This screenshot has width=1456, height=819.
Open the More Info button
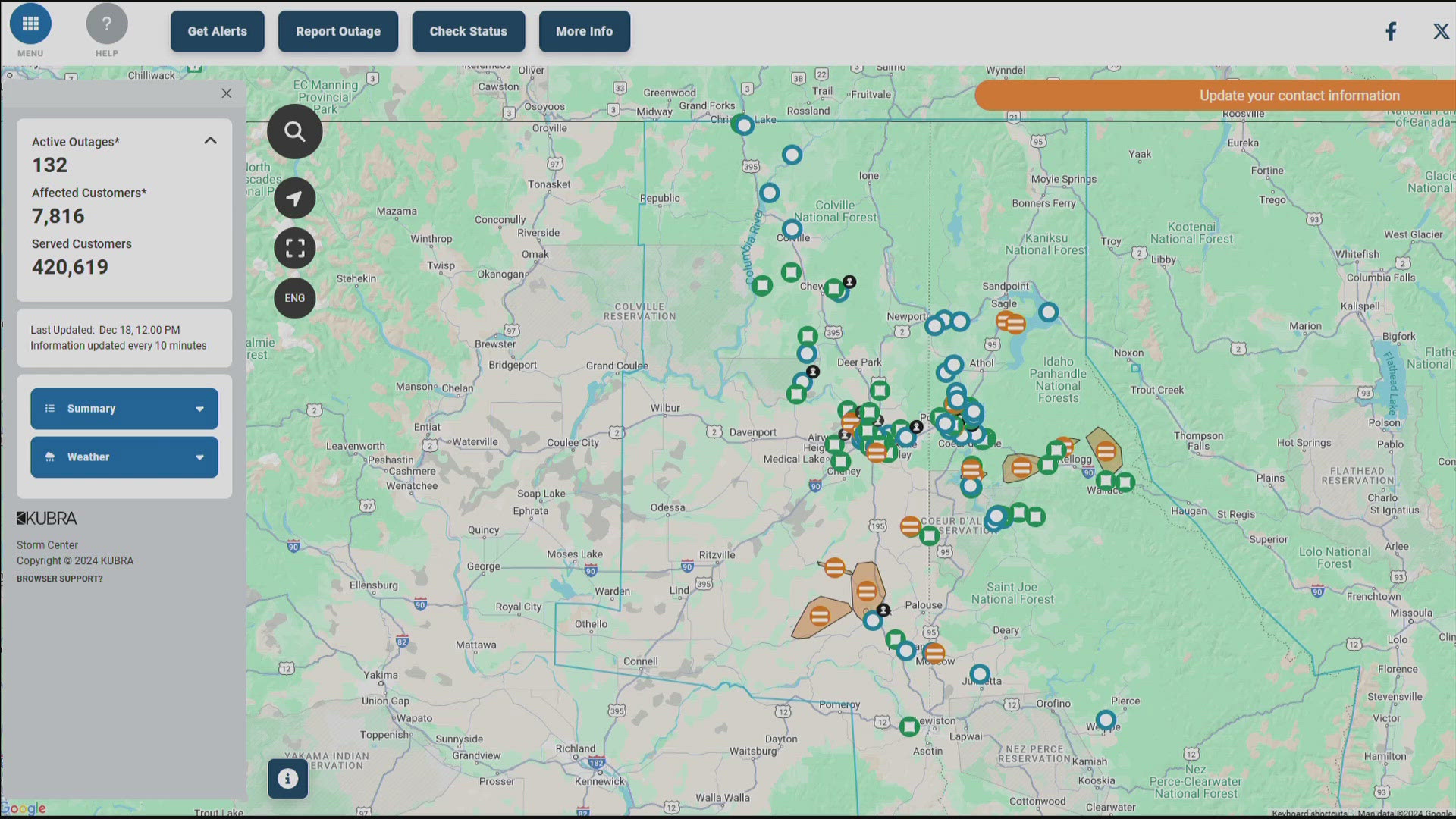pyautogui.click(x=584, y=31)
